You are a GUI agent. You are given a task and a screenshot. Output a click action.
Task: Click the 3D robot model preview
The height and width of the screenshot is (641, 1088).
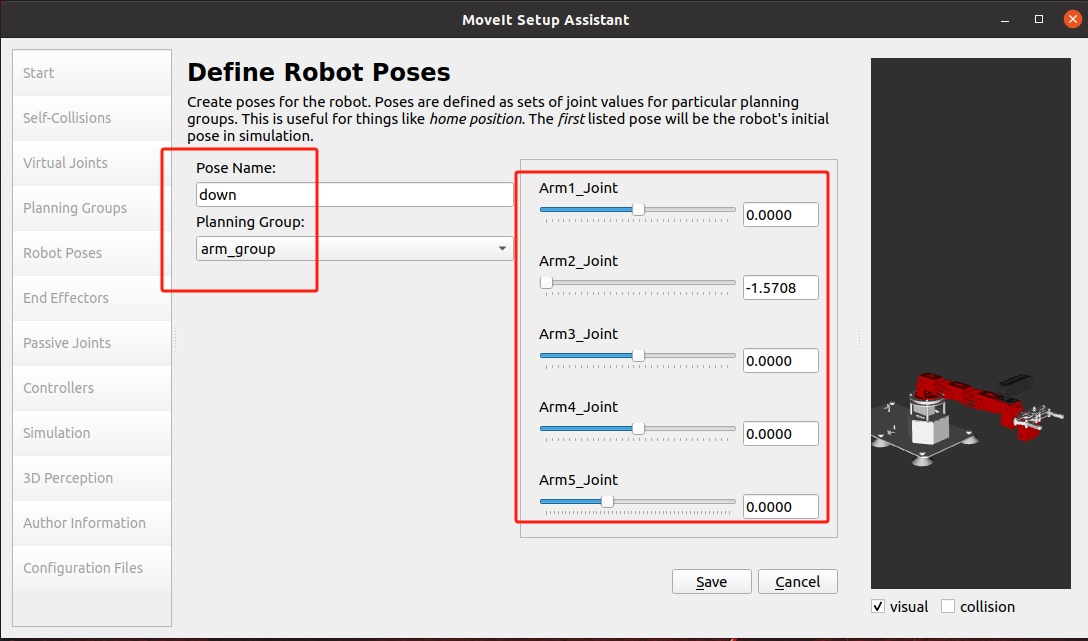(x=971, y=323)
